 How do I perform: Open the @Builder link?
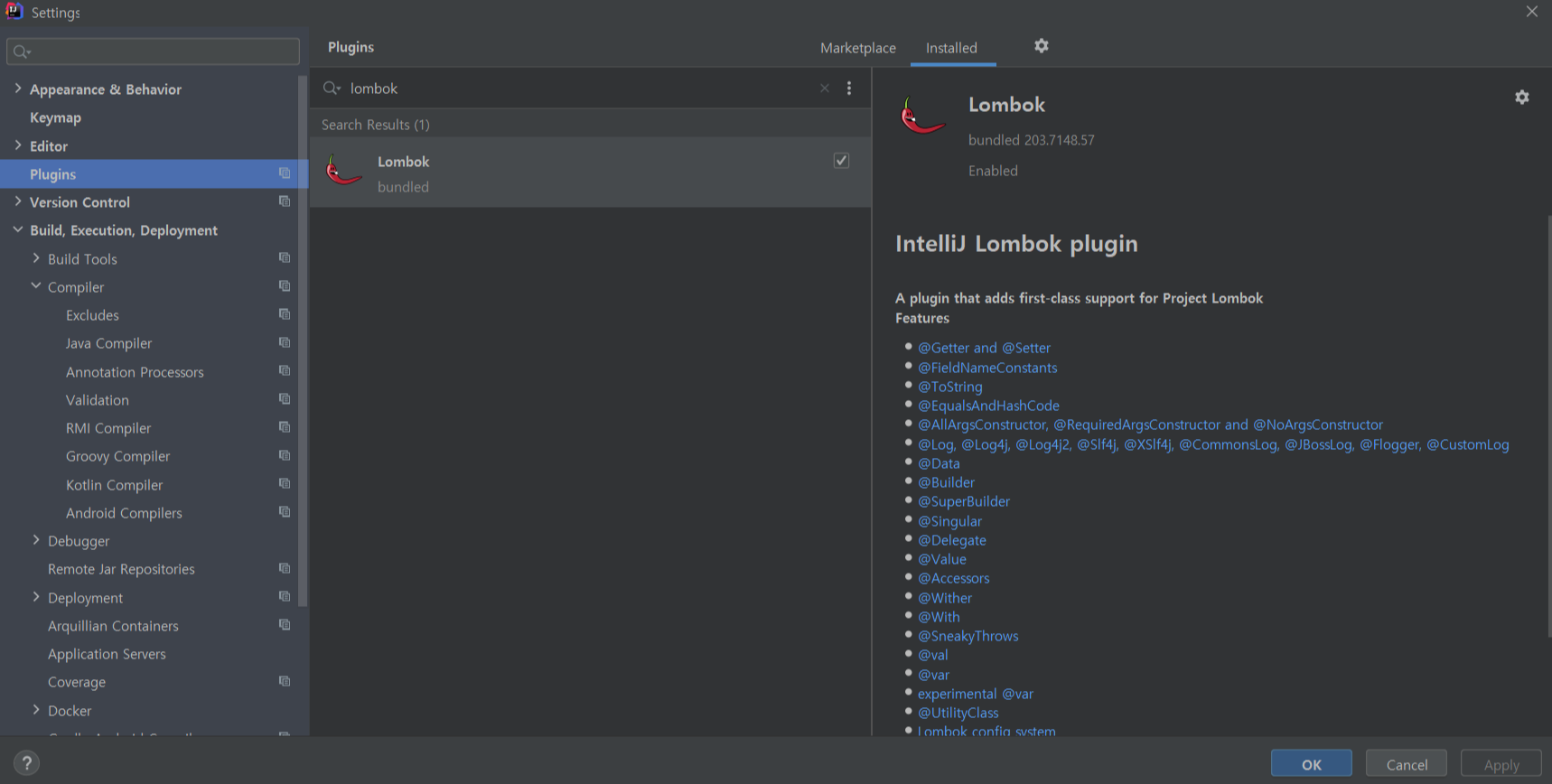(946, 482)
